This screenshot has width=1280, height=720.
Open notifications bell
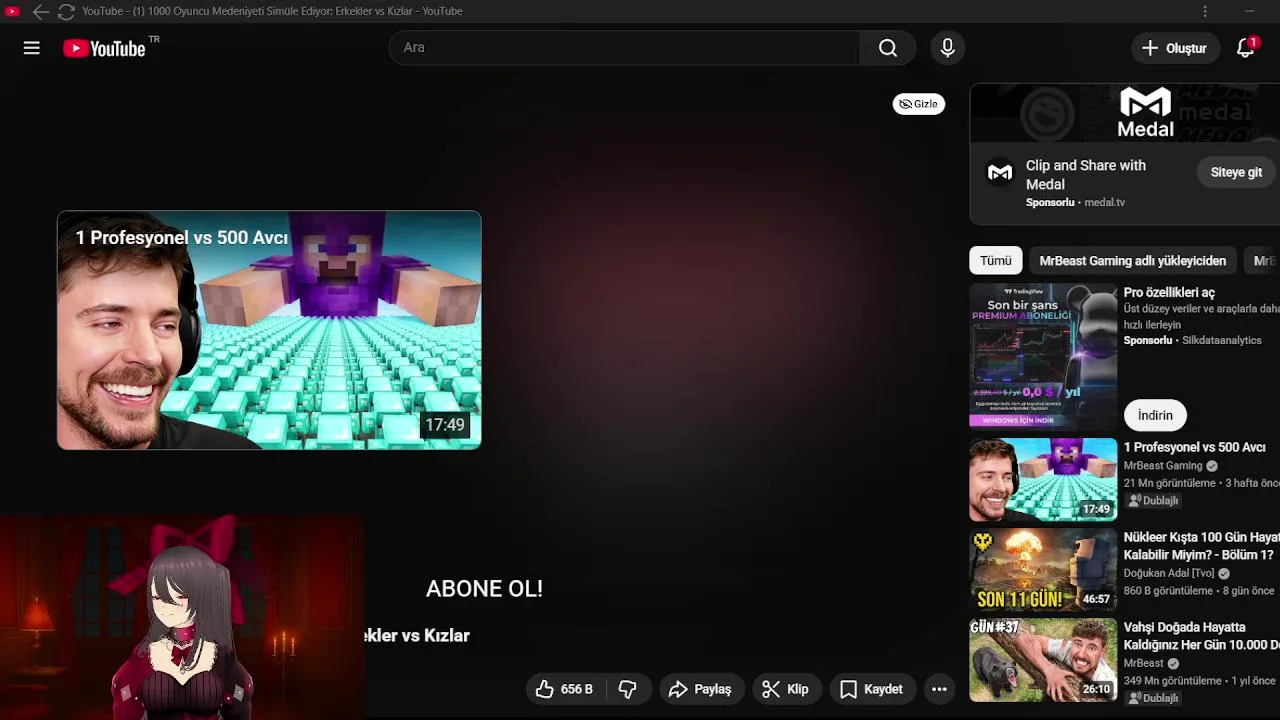tap(1246, 48)
